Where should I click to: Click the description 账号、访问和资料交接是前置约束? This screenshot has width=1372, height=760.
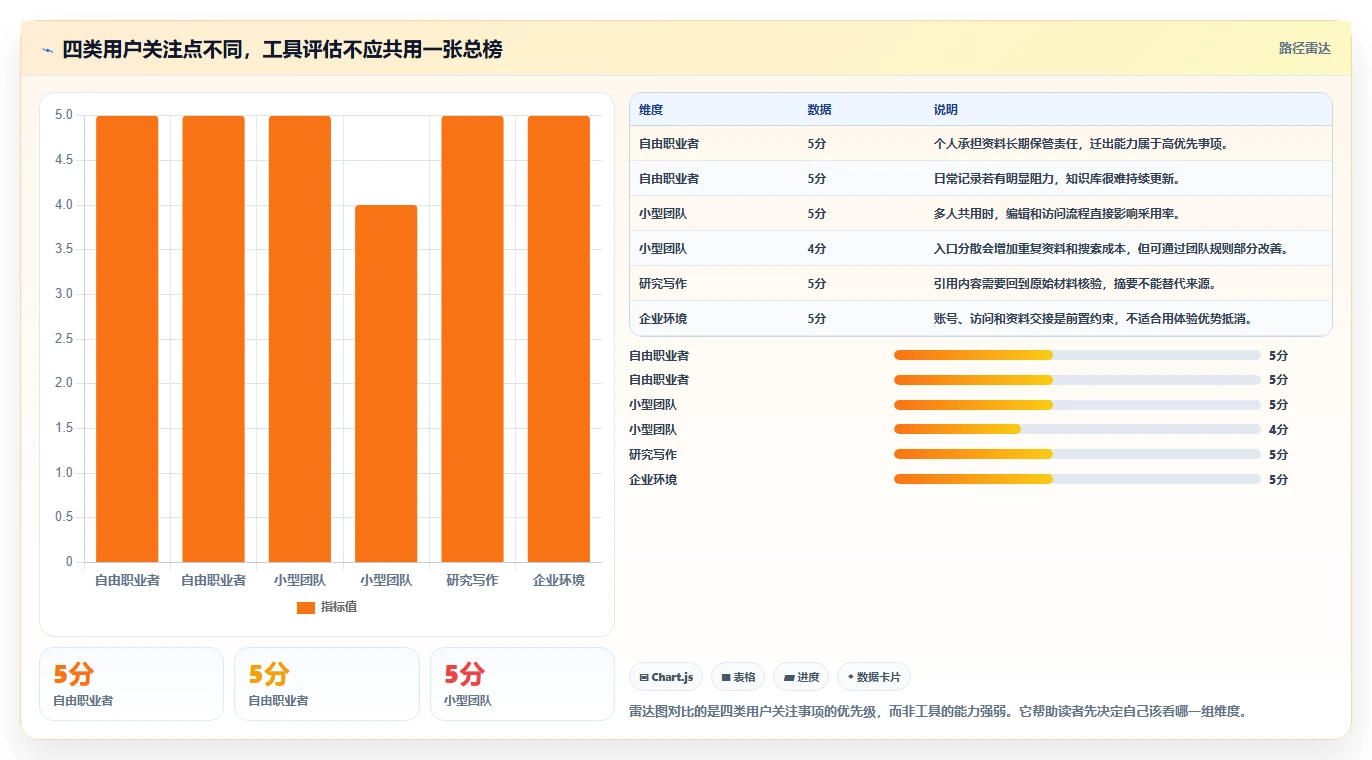tap(1093, 319)
